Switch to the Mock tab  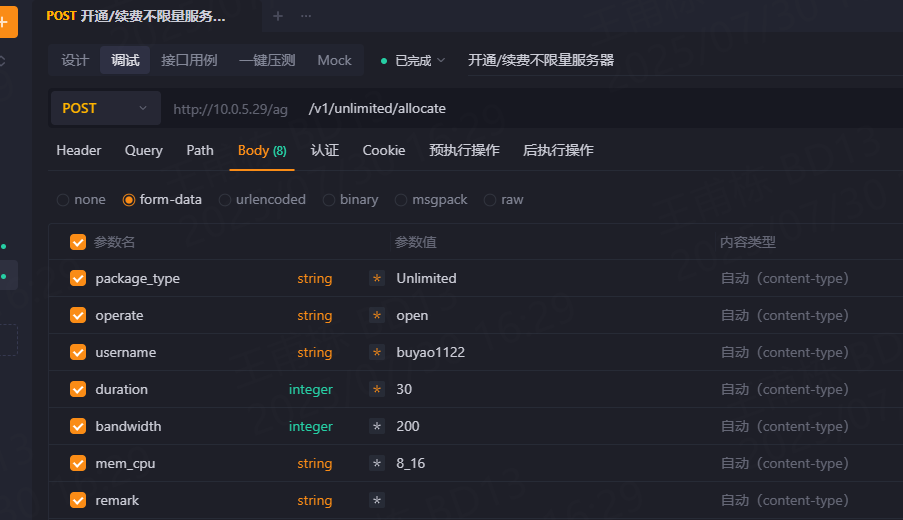tap(334, 60)
